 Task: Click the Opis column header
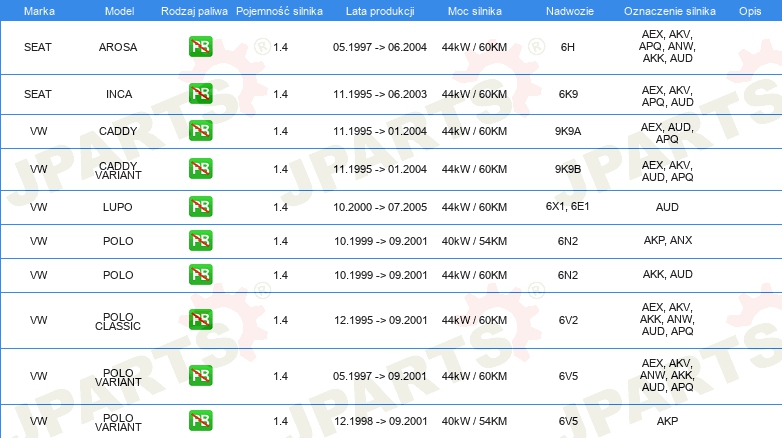[x=750, y=11]
